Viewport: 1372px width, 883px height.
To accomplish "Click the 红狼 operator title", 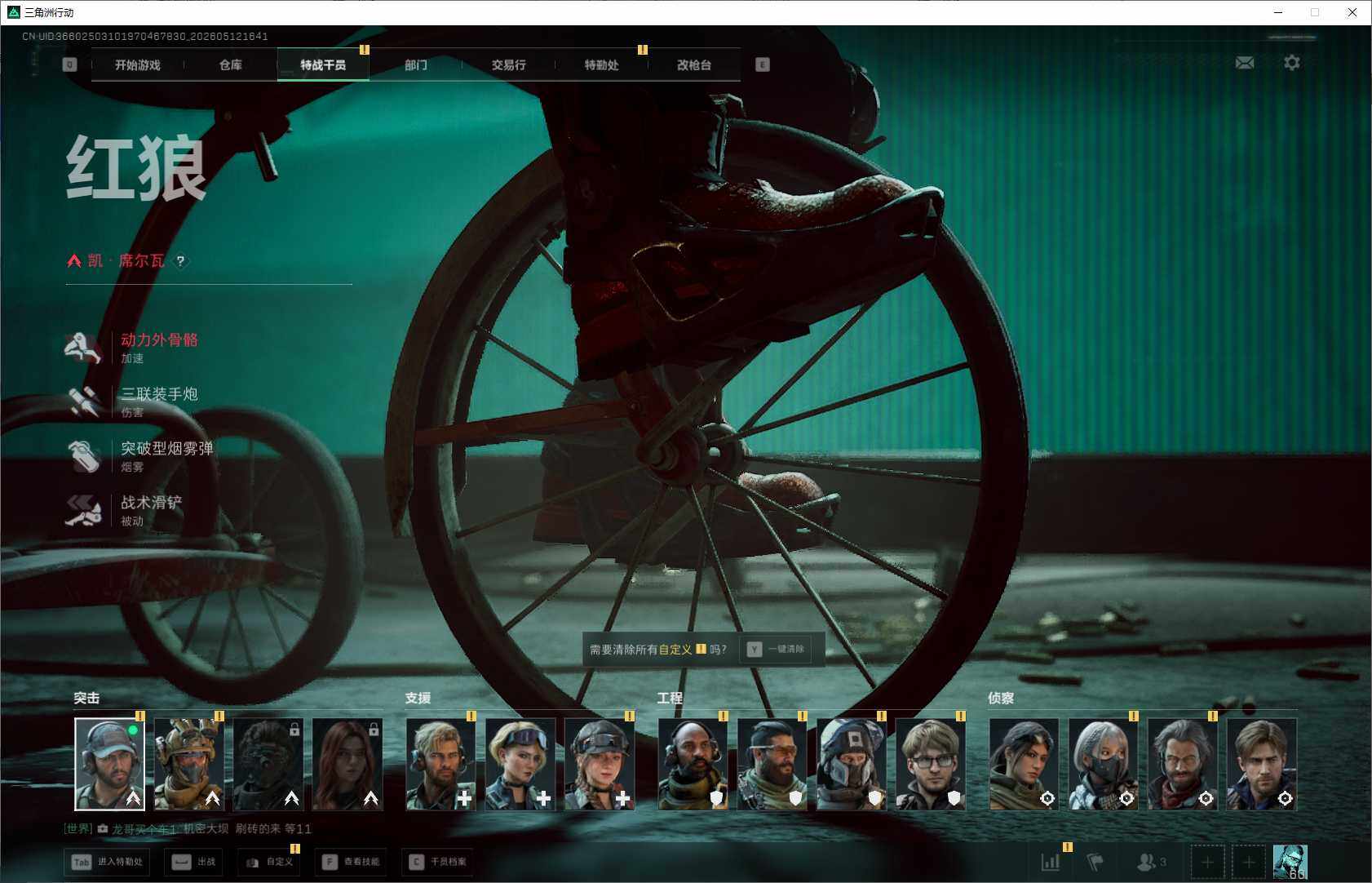I will click(x=136, y=168).
